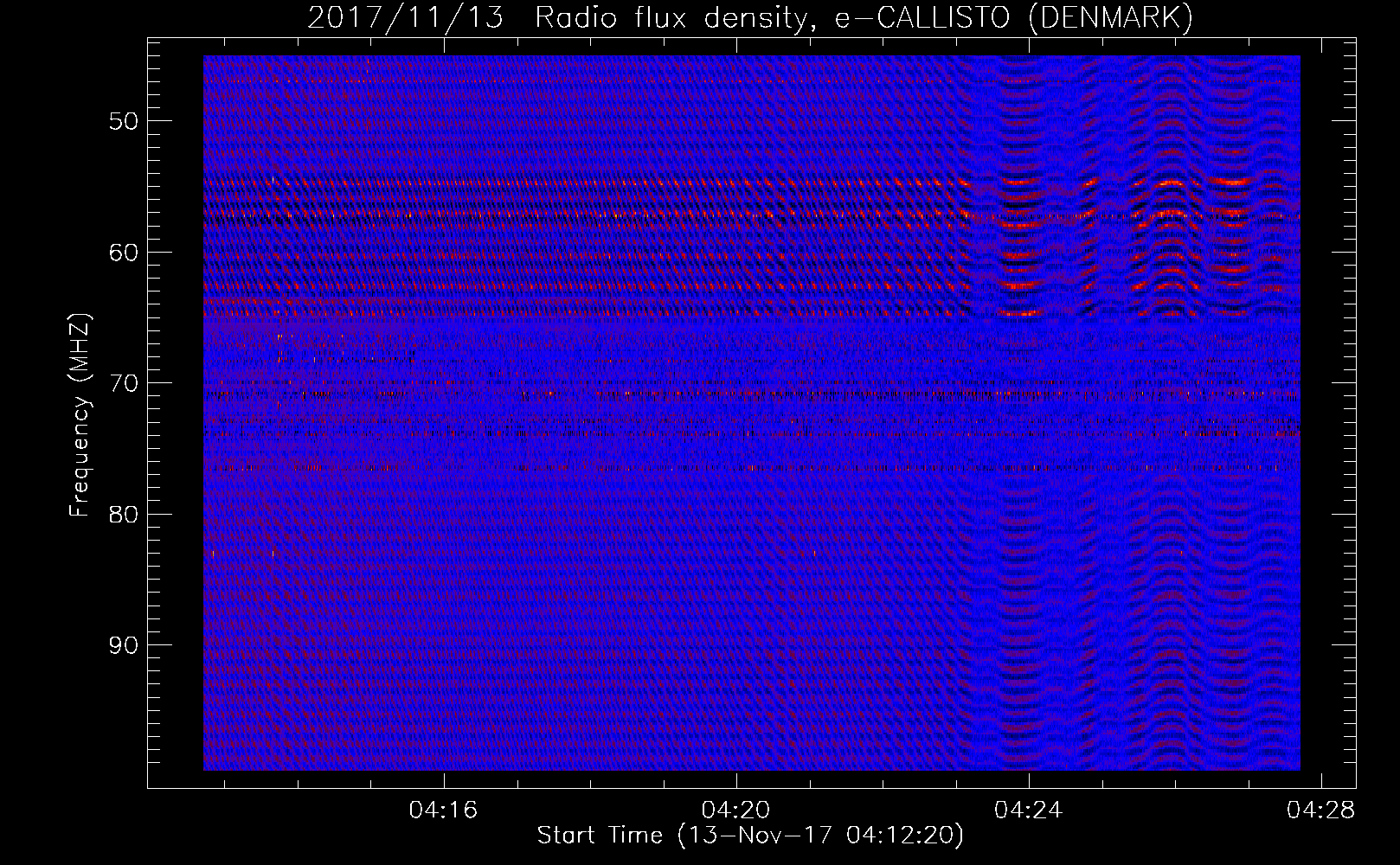This screenshot has width=1400, height=865.
Task: Click the 50 frequency tick label
Action: 123,121
